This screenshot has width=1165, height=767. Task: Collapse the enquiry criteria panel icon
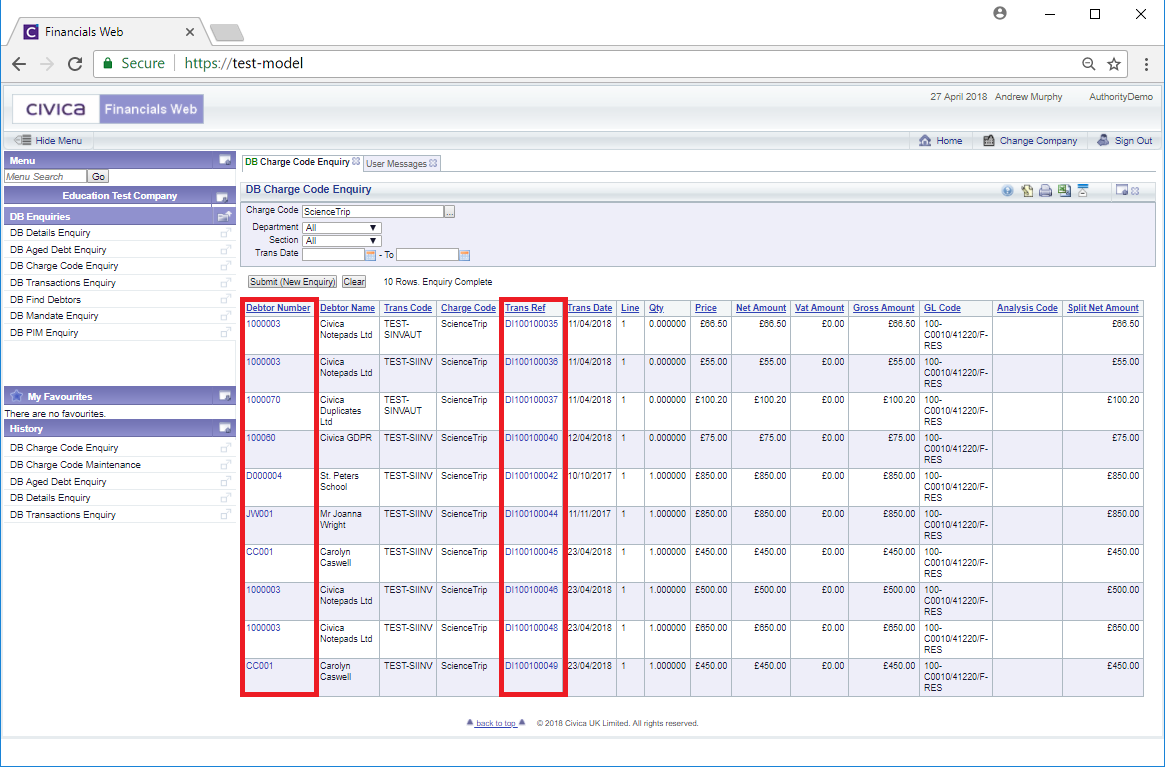[1083, 191]
